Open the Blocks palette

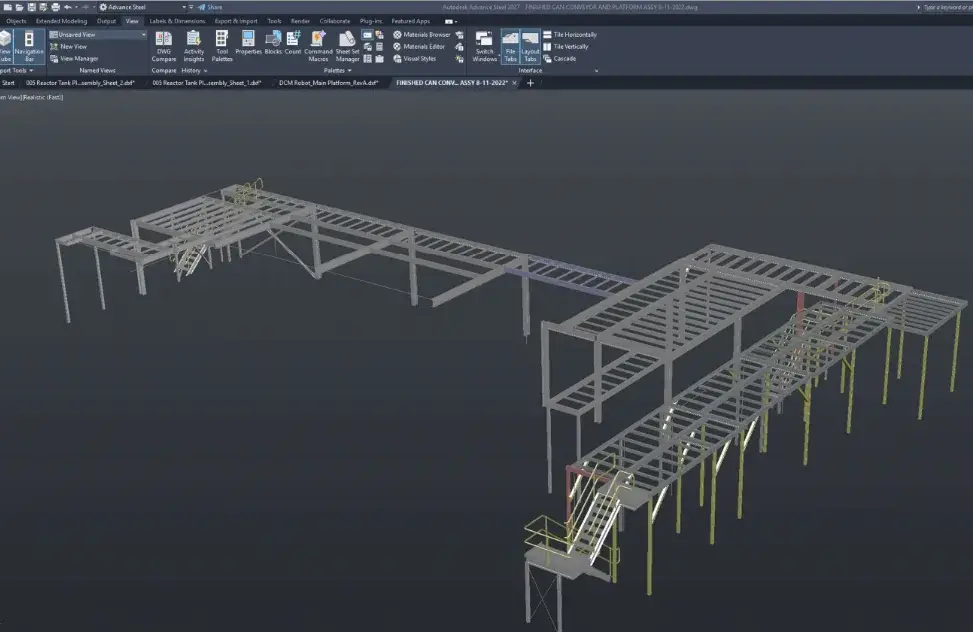point(273,43)
